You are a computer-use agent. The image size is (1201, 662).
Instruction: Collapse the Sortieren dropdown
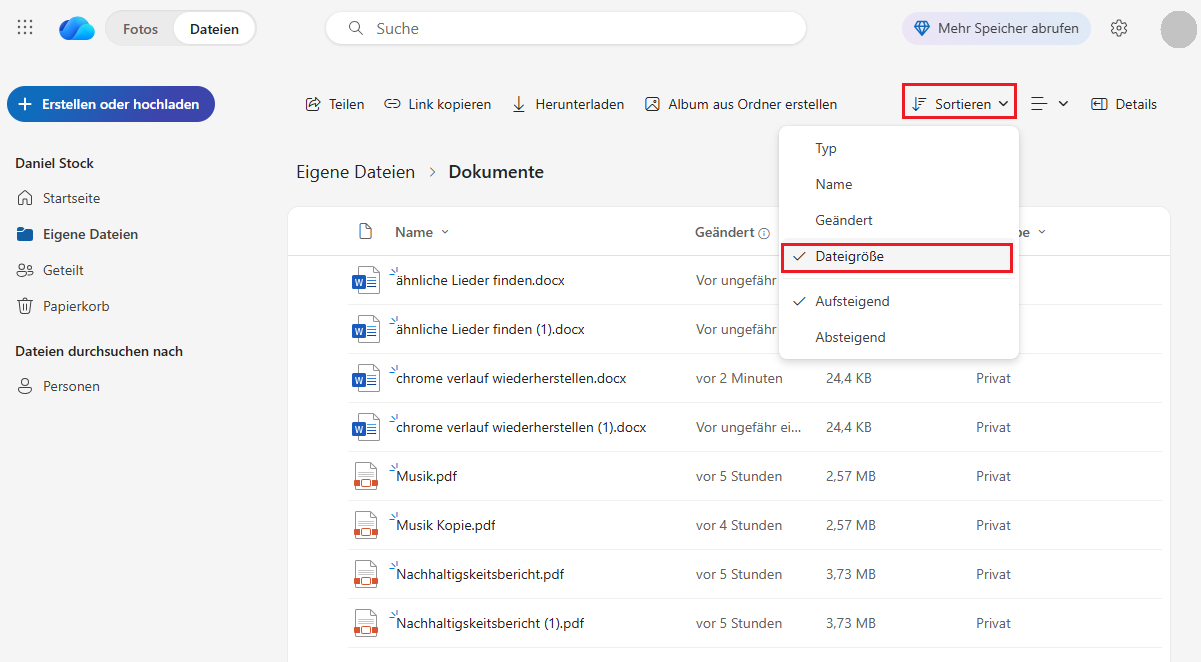pyautogui.click(x=960, y=104)
